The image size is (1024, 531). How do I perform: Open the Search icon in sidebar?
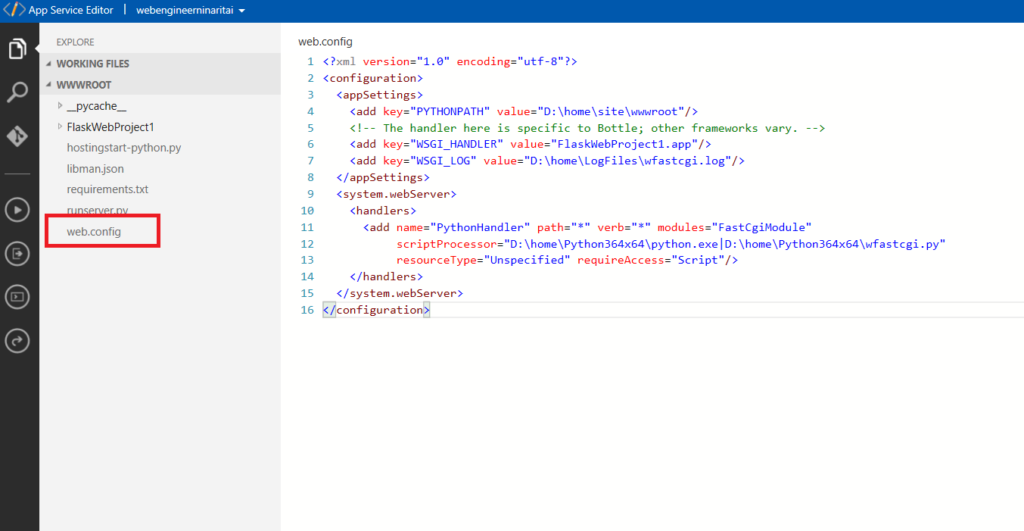pyautogui.click(x=18, y=92)
